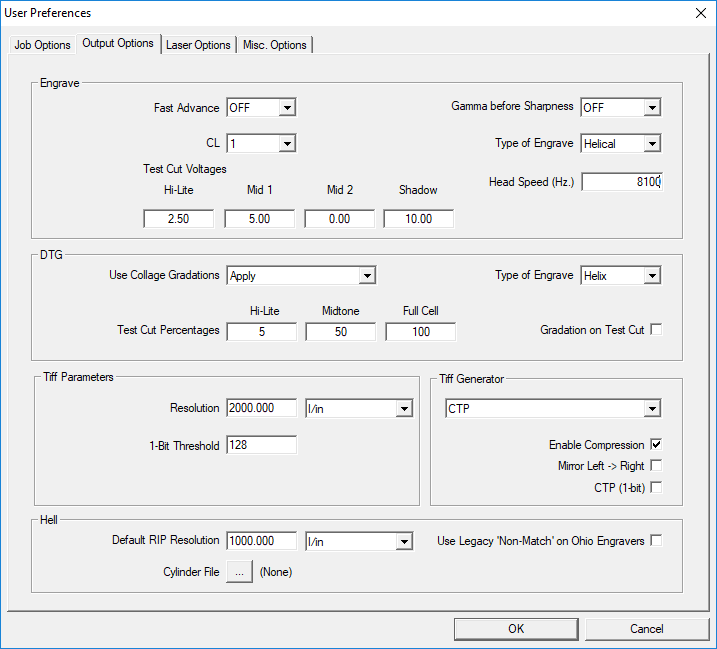Enable Gradation on Test Cut checkbox
This screenshot has width=717, height=649.
pos(656,330)
